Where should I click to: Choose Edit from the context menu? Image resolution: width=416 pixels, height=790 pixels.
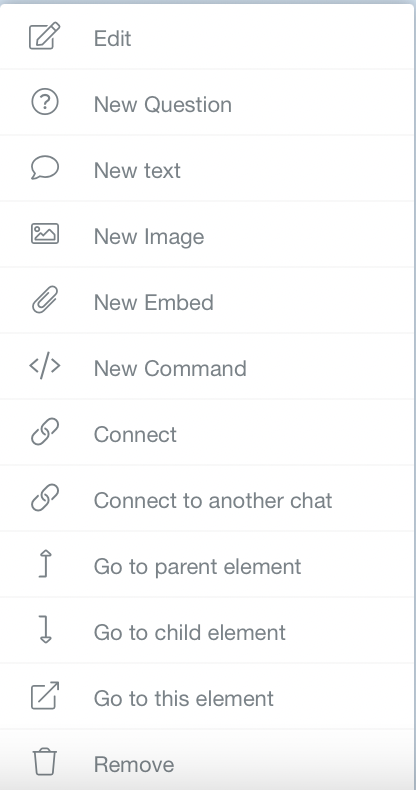click(206, 37)
